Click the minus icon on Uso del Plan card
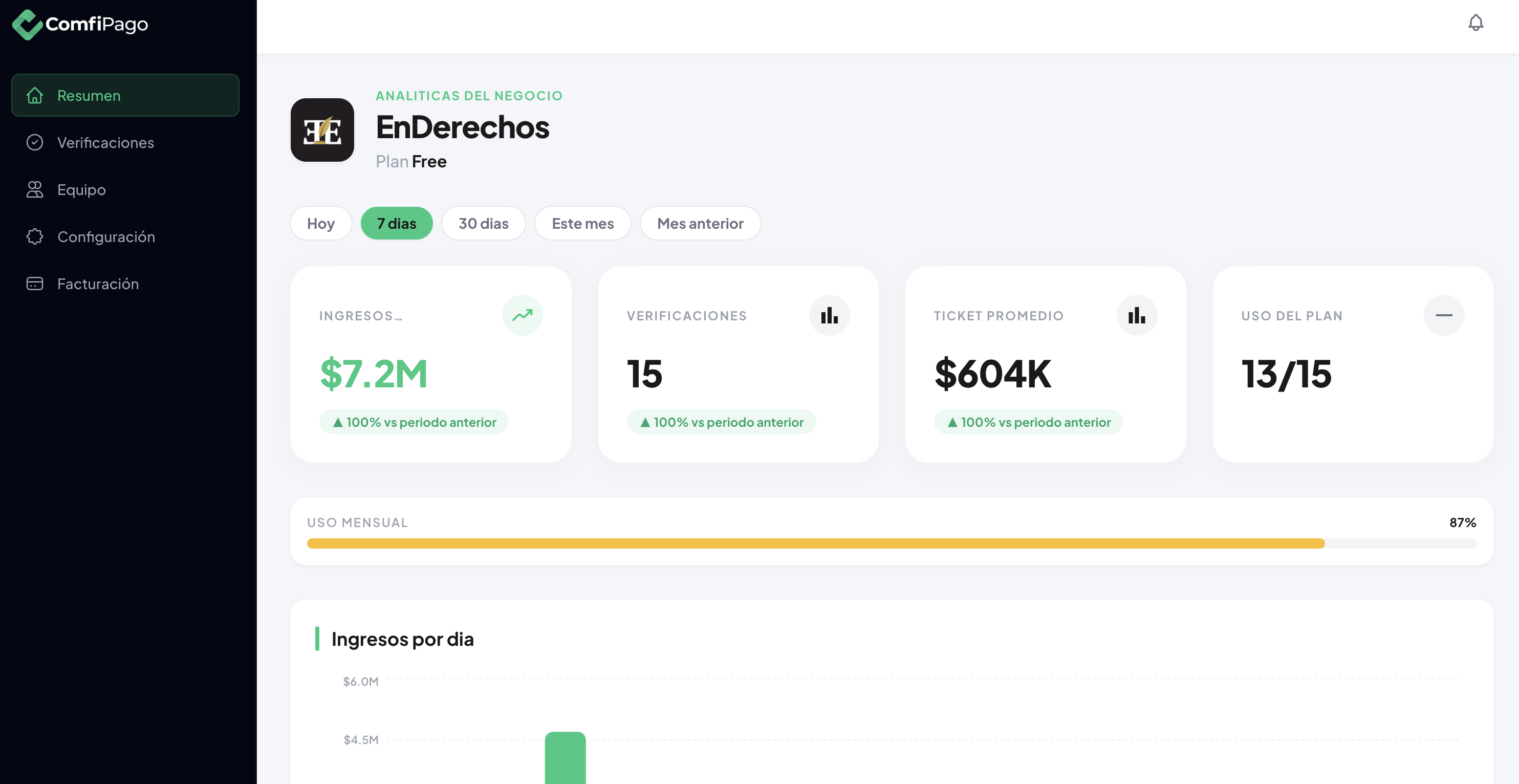The width and height of the screenshot is (1519, 784). (1444, 315)
